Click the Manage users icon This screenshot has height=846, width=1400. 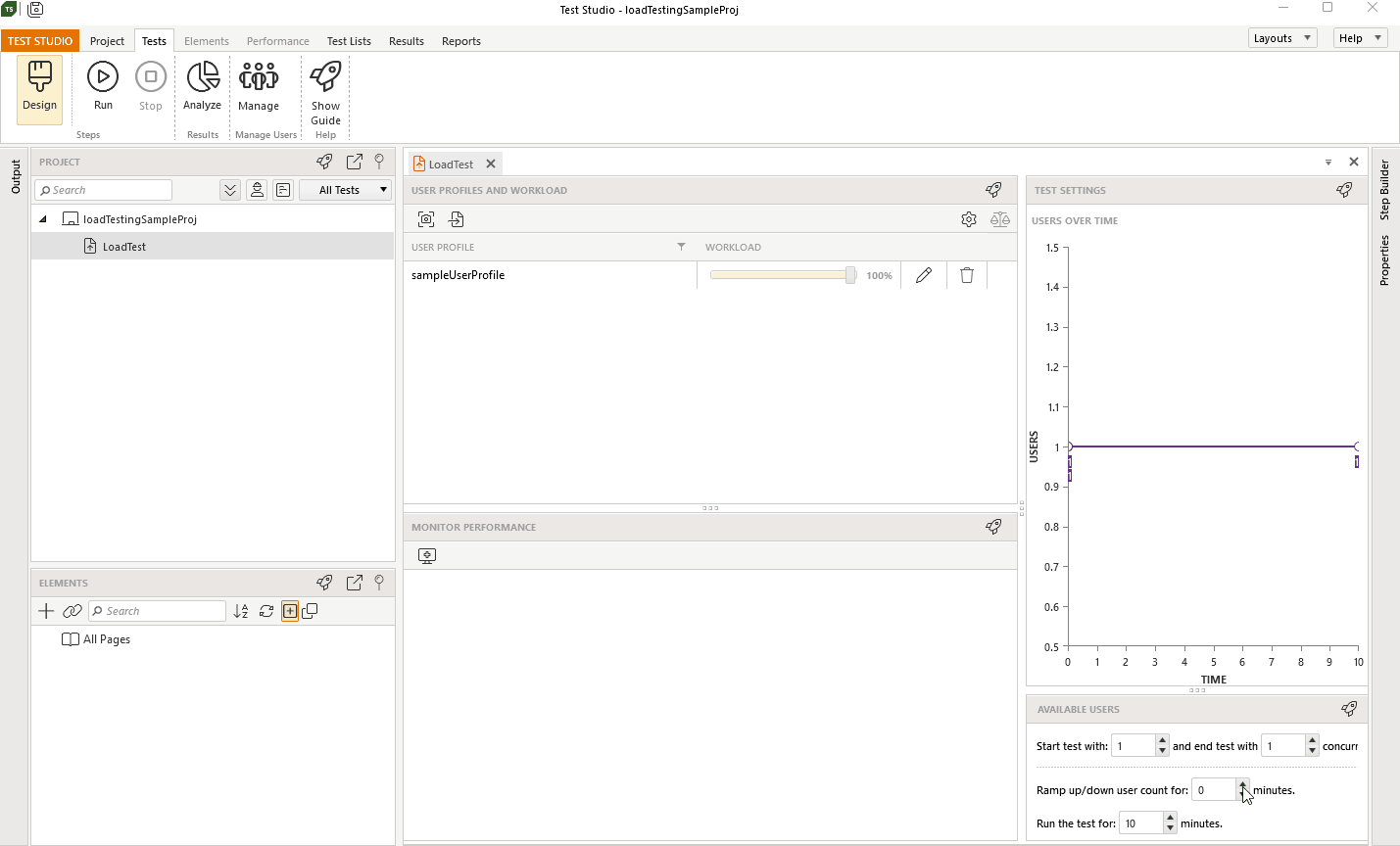(x=258, y=88)
